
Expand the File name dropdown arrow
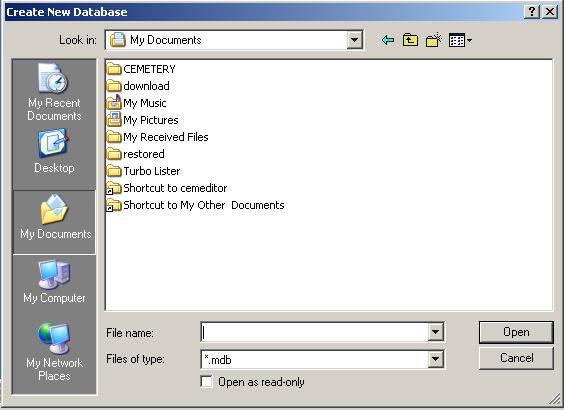(x=435, y=332)
